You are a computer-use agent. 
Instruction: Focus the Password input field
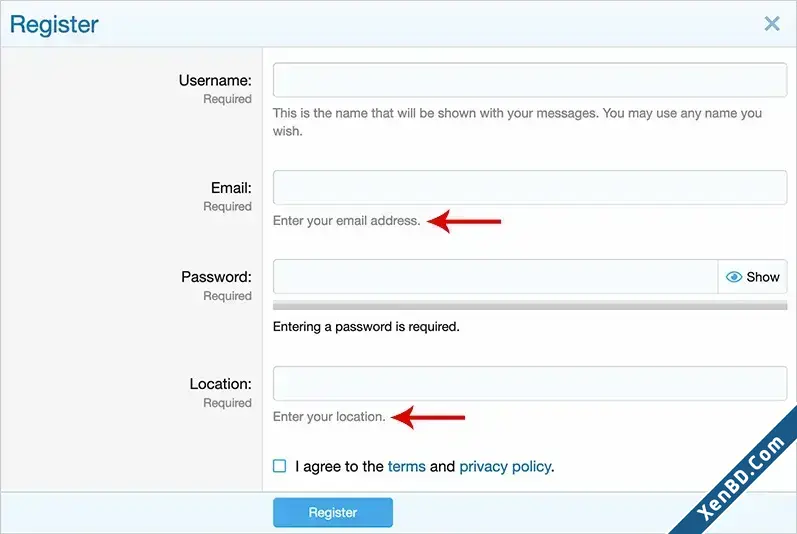tap(495, 276)
